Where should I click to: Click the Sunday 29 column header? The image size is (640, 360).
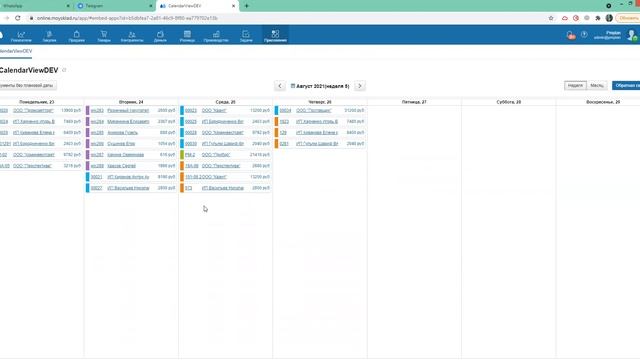coord(603,102)
